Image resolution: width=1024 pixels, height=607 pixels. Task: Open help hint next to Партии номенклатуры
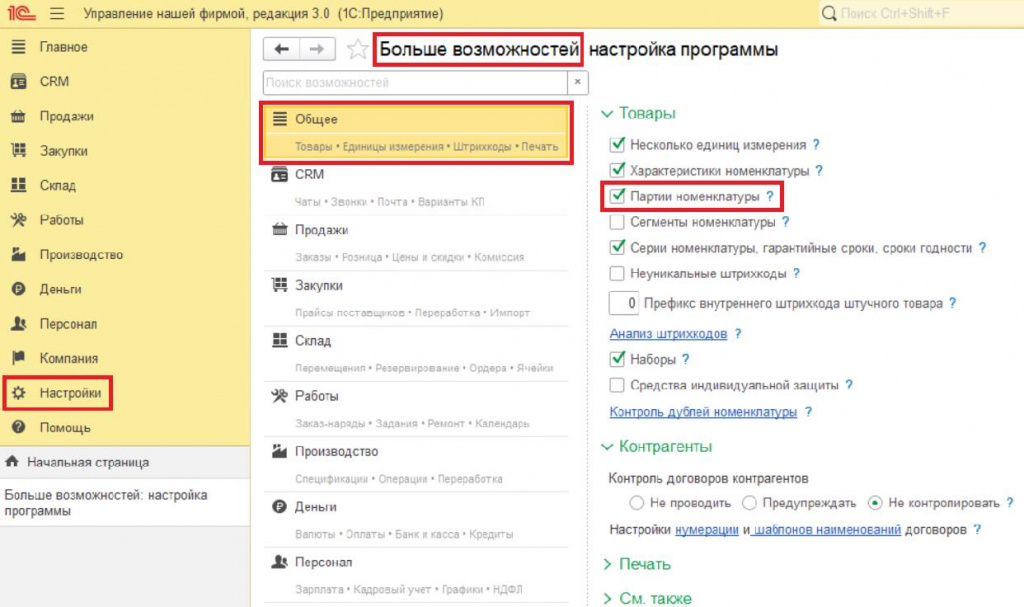770,196
